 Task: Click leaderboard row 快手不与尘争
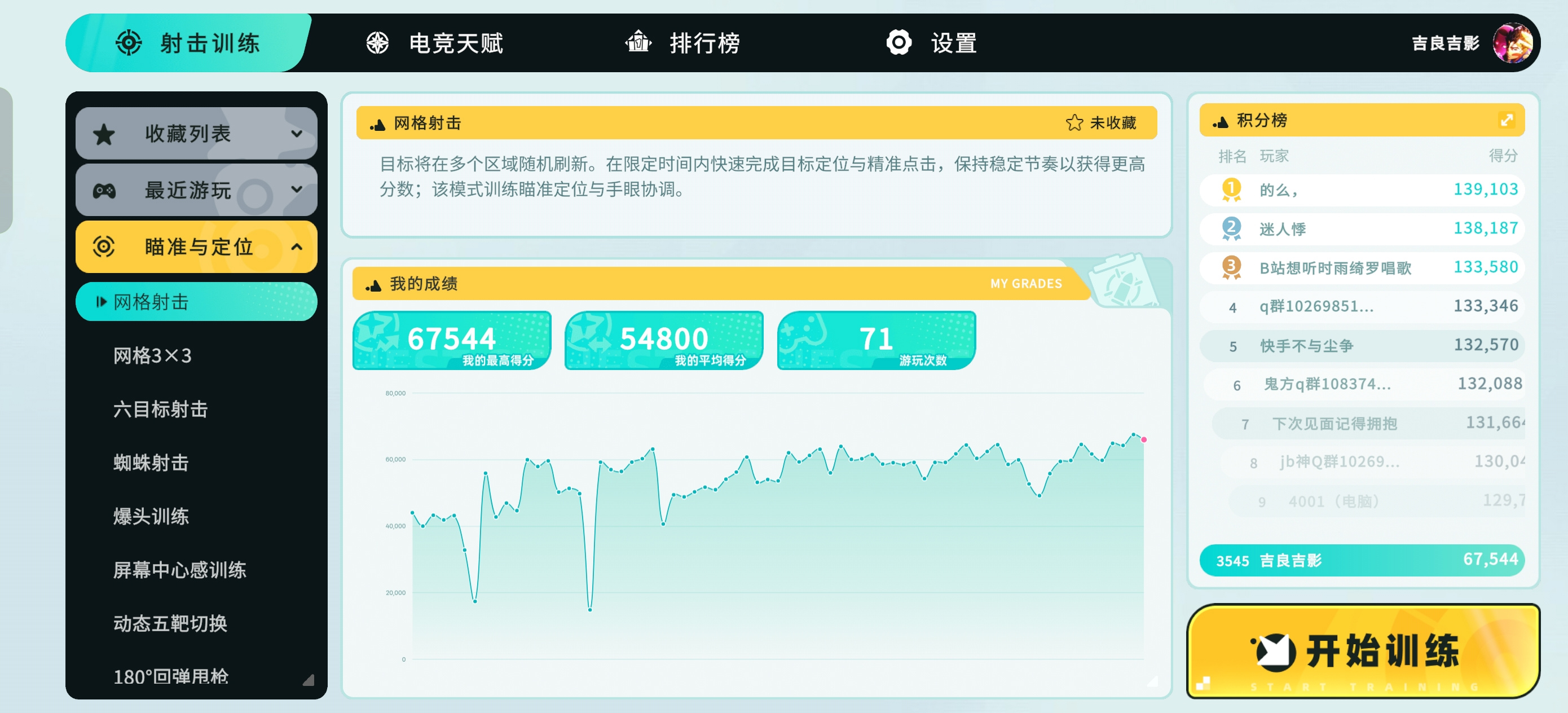point(1362,345)
